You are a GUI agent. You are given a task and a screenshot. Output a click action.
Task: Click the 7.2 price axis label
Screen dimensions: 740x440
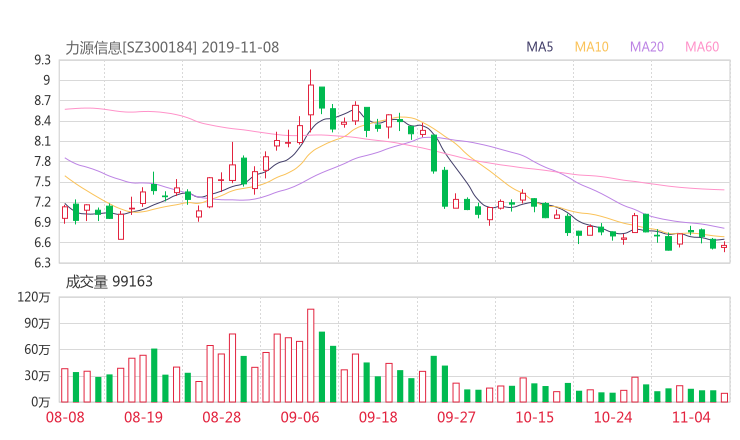point(42,202)
